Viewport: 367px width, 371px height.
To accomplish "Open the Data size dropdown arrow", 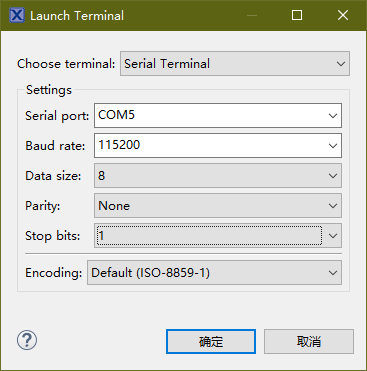I will 333,176.
